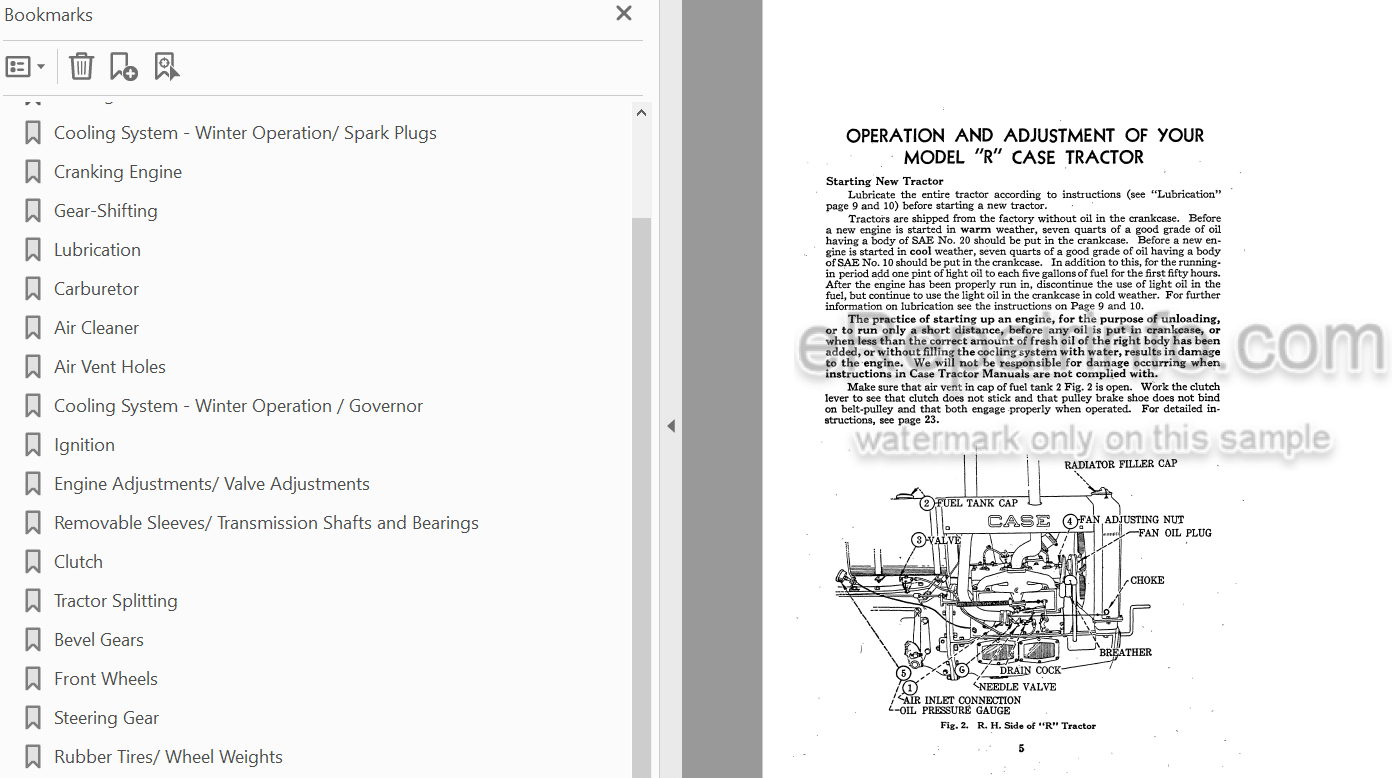Image resolution: width=1392 pixels, height=778 pixels.
Task: Click bookmark icon beside Bevel Gears
Action: point(33,640)
